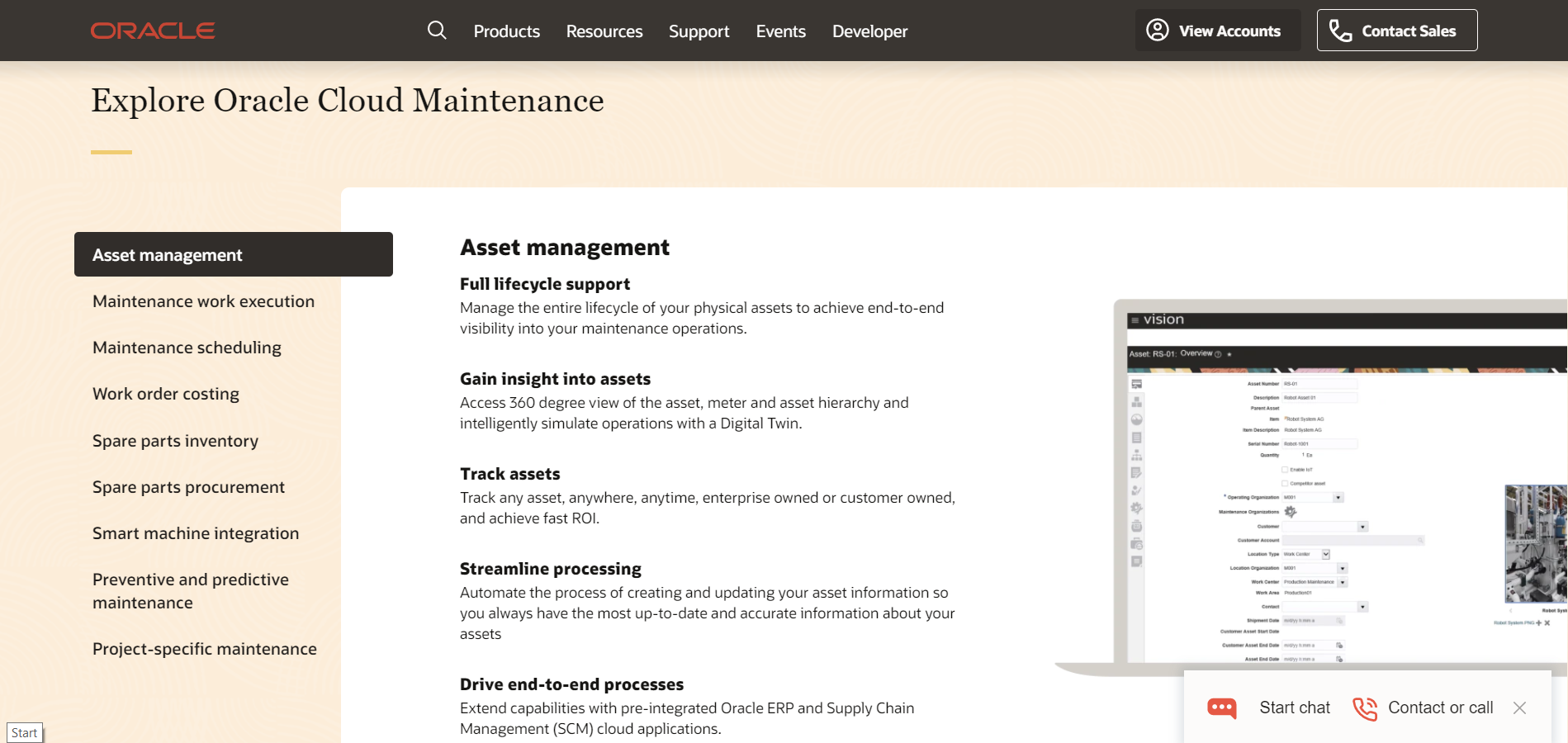The height and width of the screenshot is (743, 1568).
Task: Open the search magnifier icon
Action: [x=437, y=31]
